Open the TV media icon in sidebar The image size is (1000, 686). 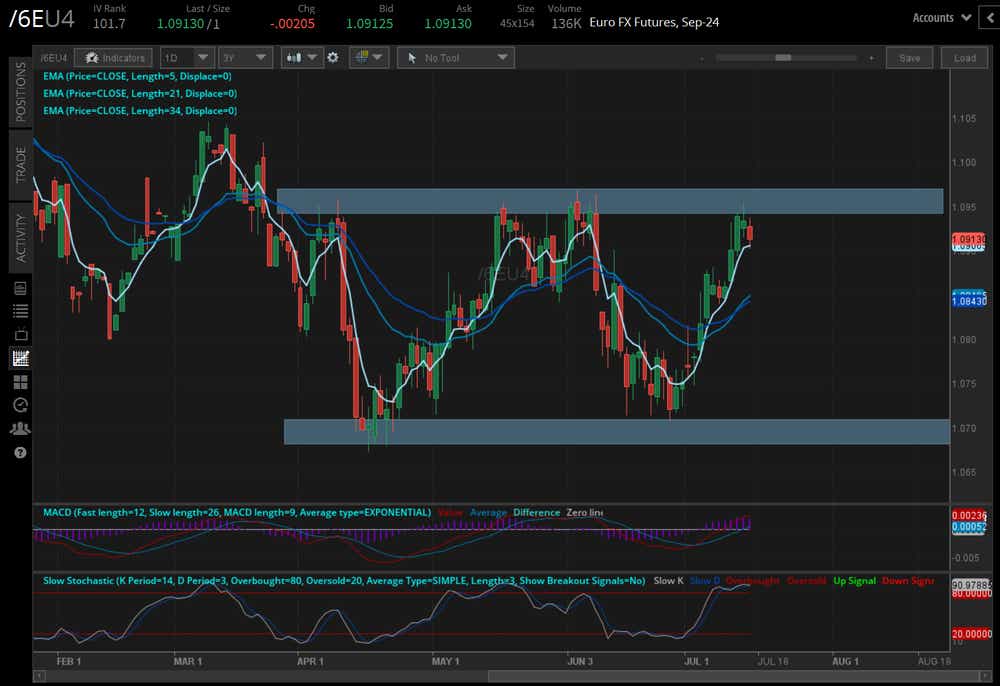(x=20, y=333)
